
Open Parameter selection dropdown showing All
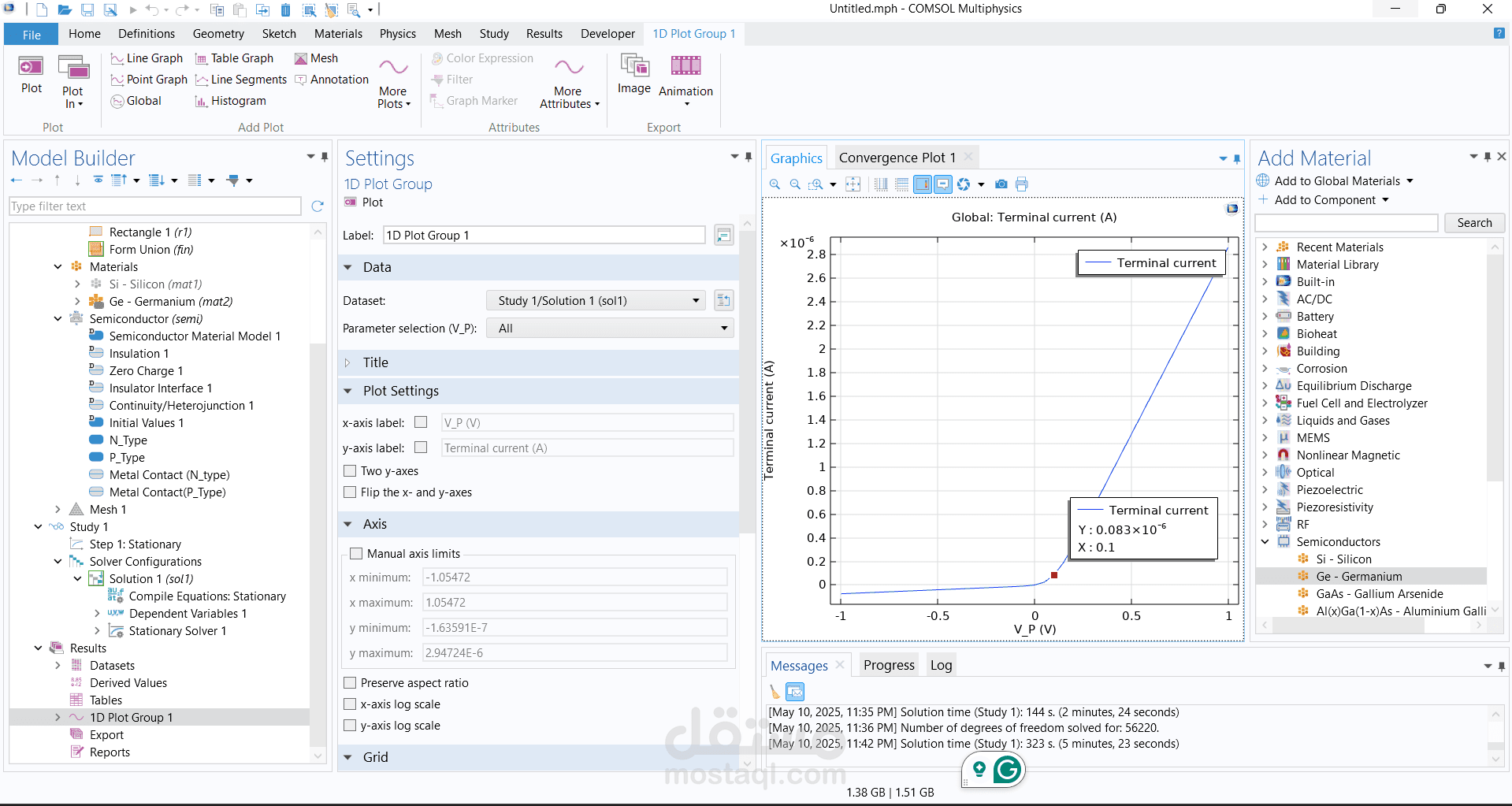pyautogui.click(x=610, y=329)
